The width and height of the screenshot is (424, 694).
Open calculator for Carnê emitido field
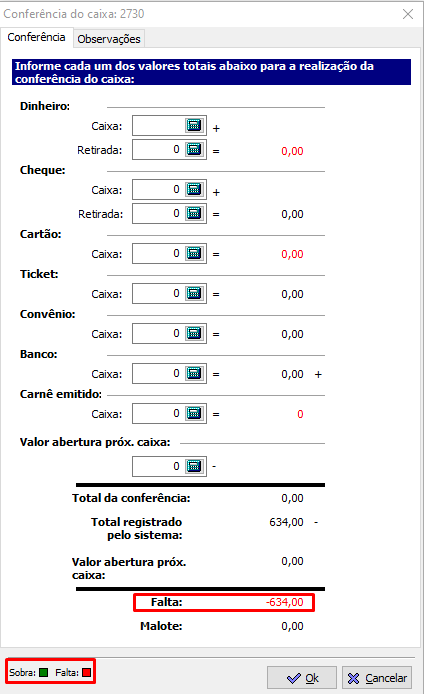(195, 413)
